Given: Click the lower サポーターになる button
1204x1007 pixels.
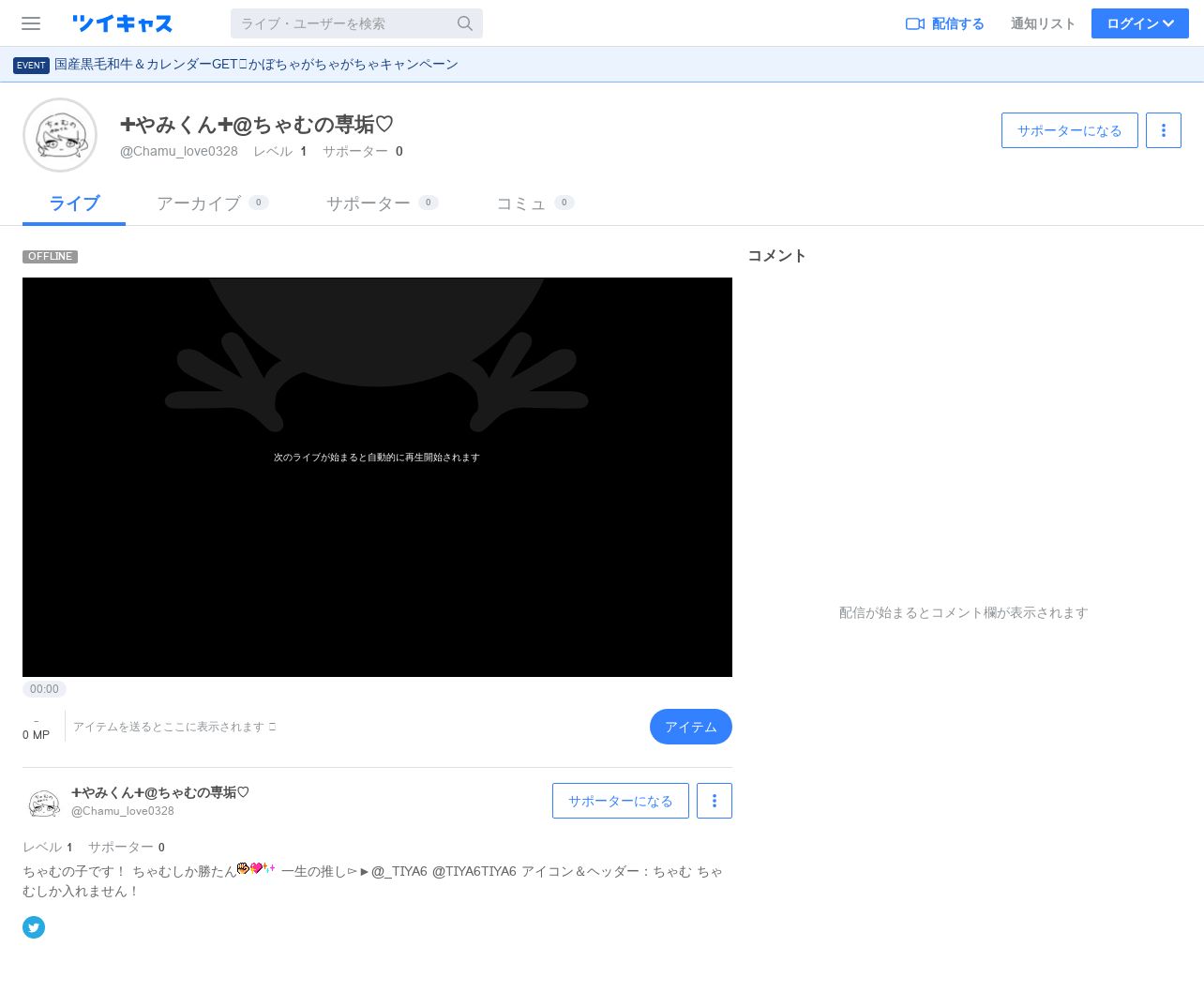Looking at the screenshot, I should pyautogui.click(x=621, y=801).
